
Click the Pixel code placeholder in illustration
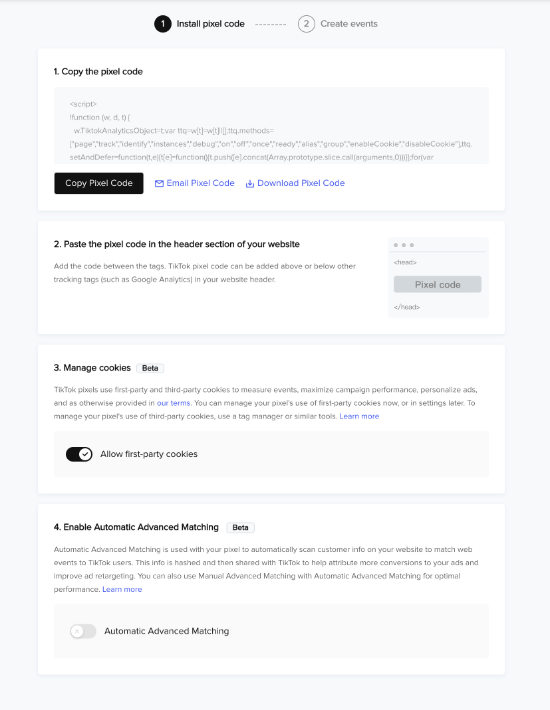[437, 284]
